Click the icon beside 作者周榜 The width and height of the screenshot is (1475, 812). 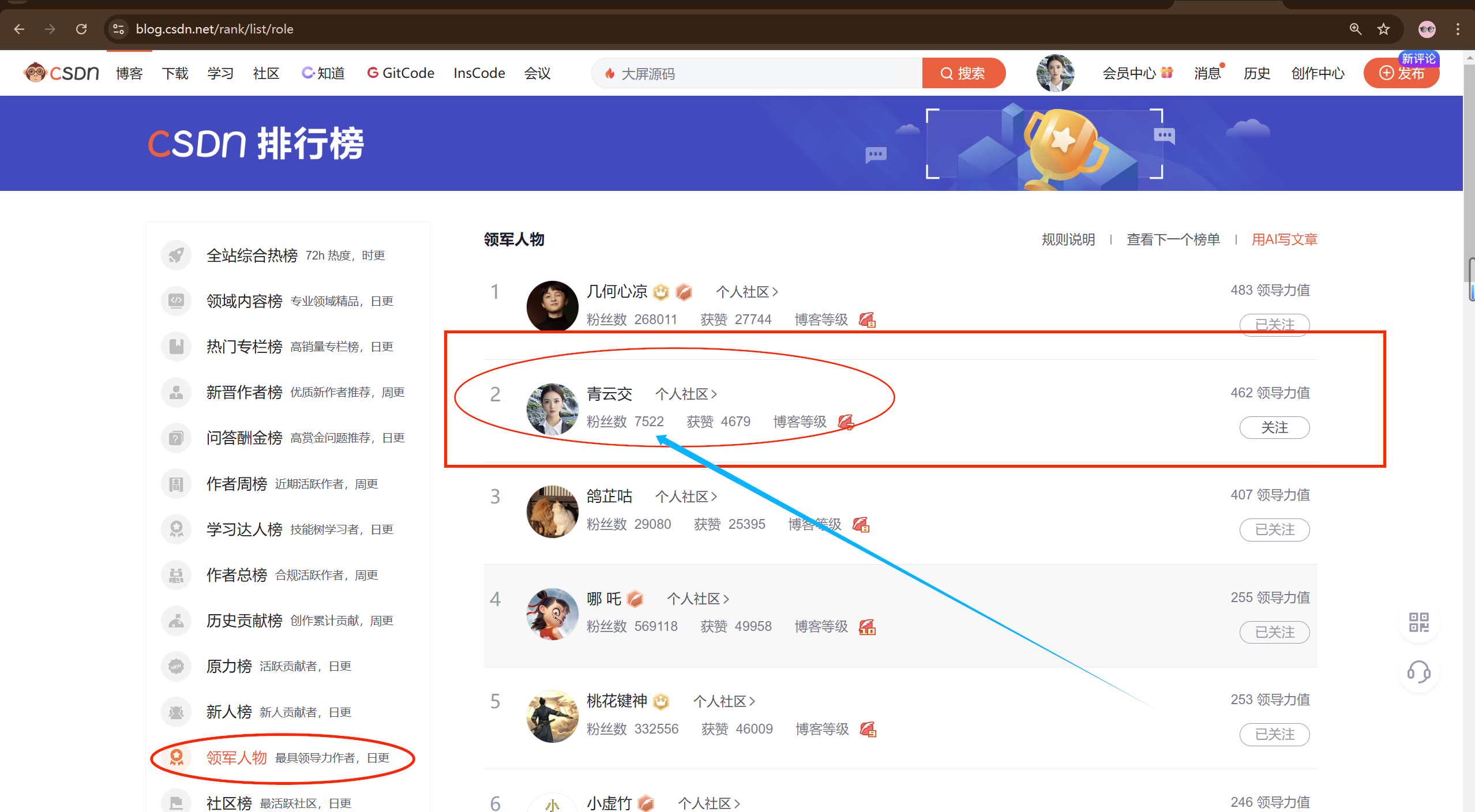[x=176, y=484]
